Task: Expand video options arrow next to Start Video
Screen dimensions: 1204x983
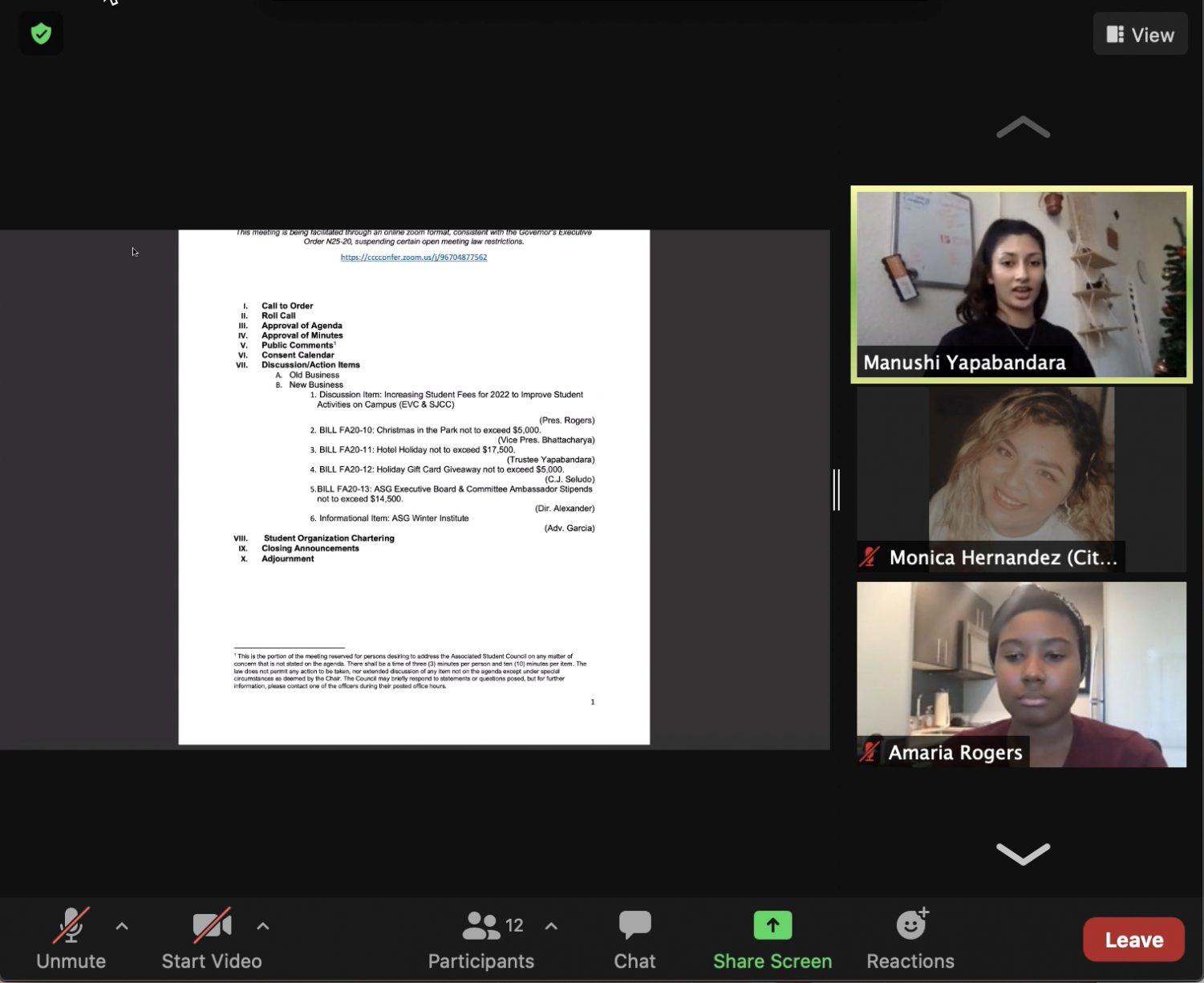Action: (262, 926)
